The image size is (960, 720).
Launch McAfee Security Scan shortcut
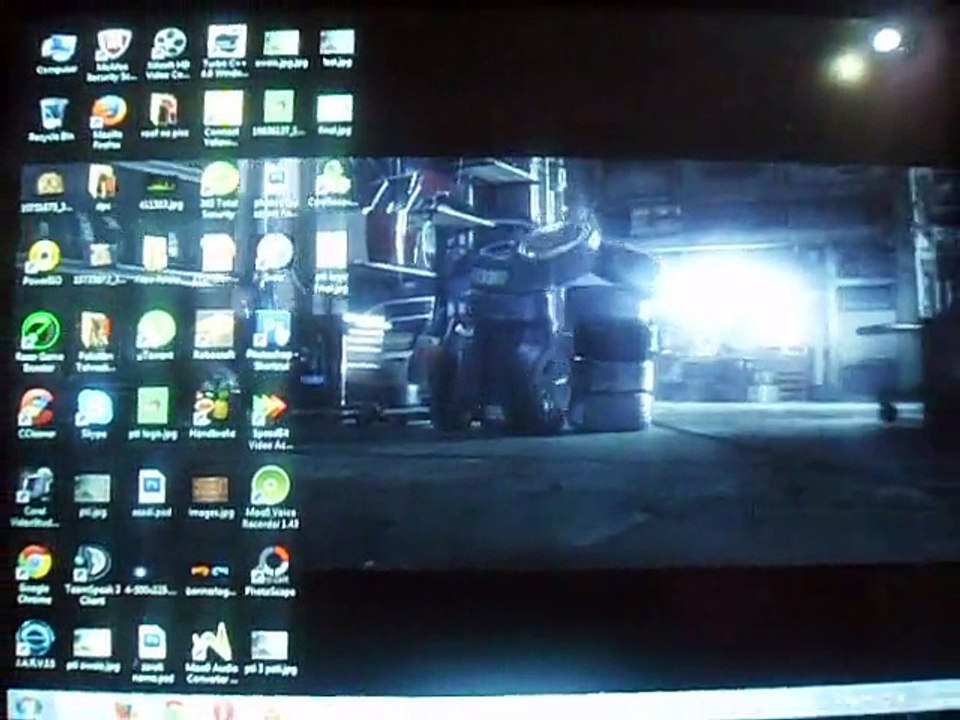click(x=111, y=54)
